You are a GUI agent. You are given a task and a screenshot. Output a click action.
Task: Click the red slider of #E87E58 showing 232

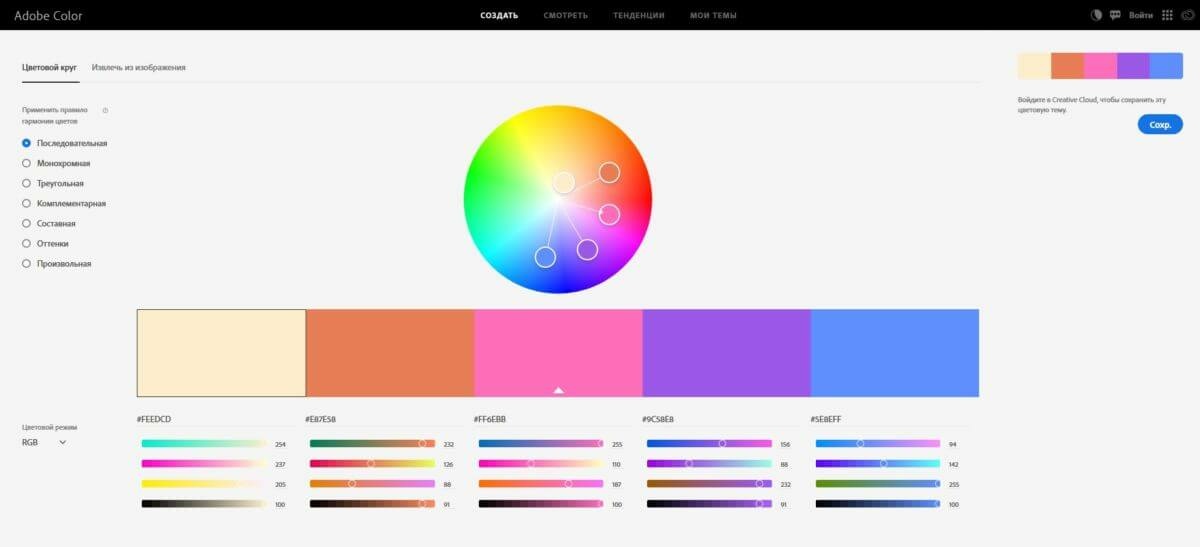coord(372,443)
